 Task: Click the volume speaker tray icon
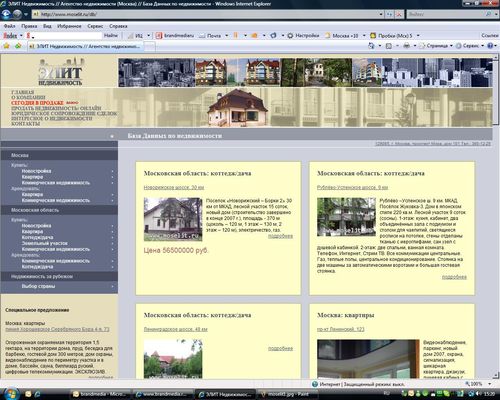click(480, 394)
